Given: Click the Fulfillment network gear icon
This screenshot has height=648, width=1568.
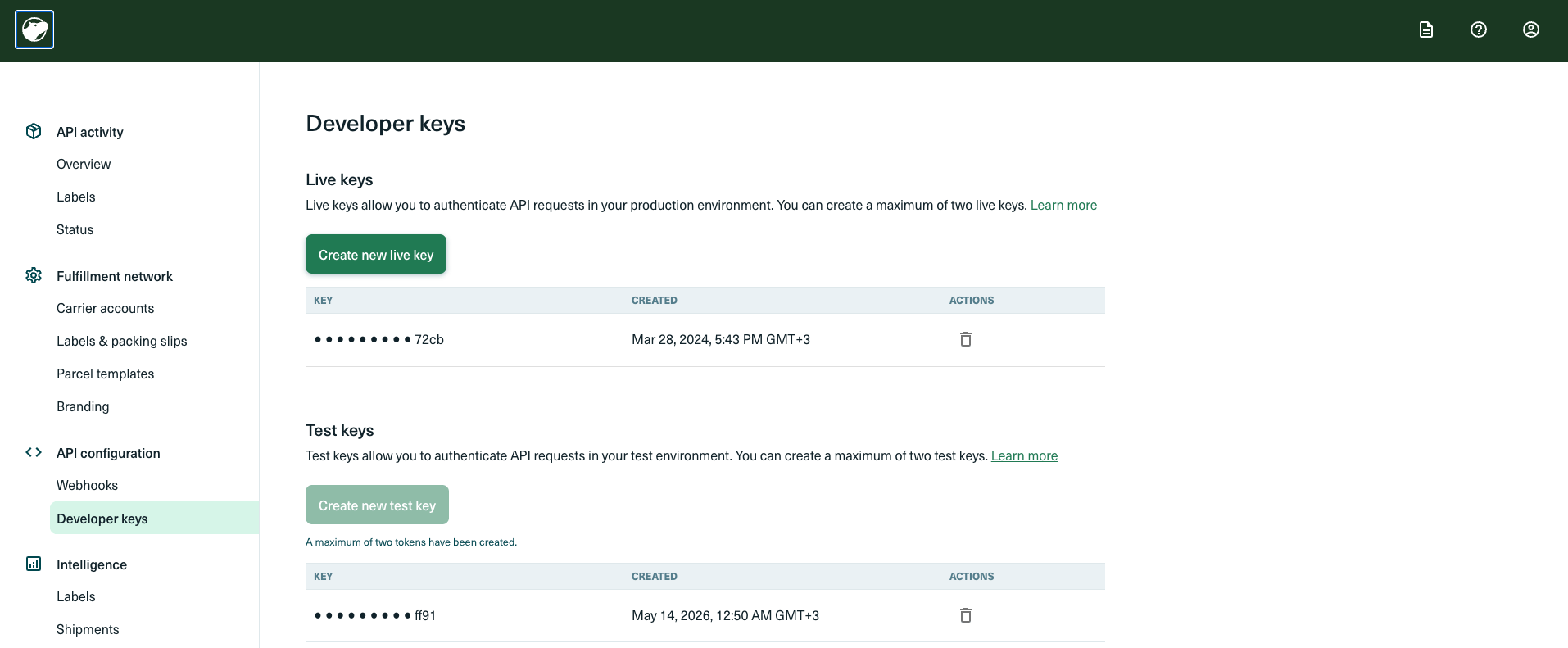Looking at the screenshot, I should click(34, 275).
